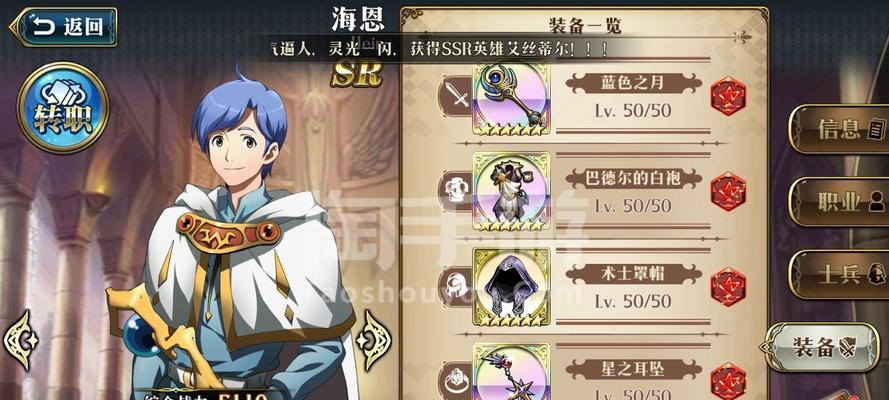Click the red enchant gem beside 星之耳坠
Viewport: 889px width, 400px height.
click(729, 381)
